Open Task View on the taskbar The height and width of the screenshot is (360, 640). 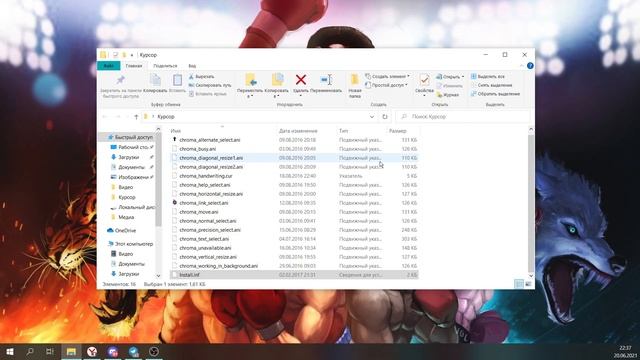tap(50, 351)
